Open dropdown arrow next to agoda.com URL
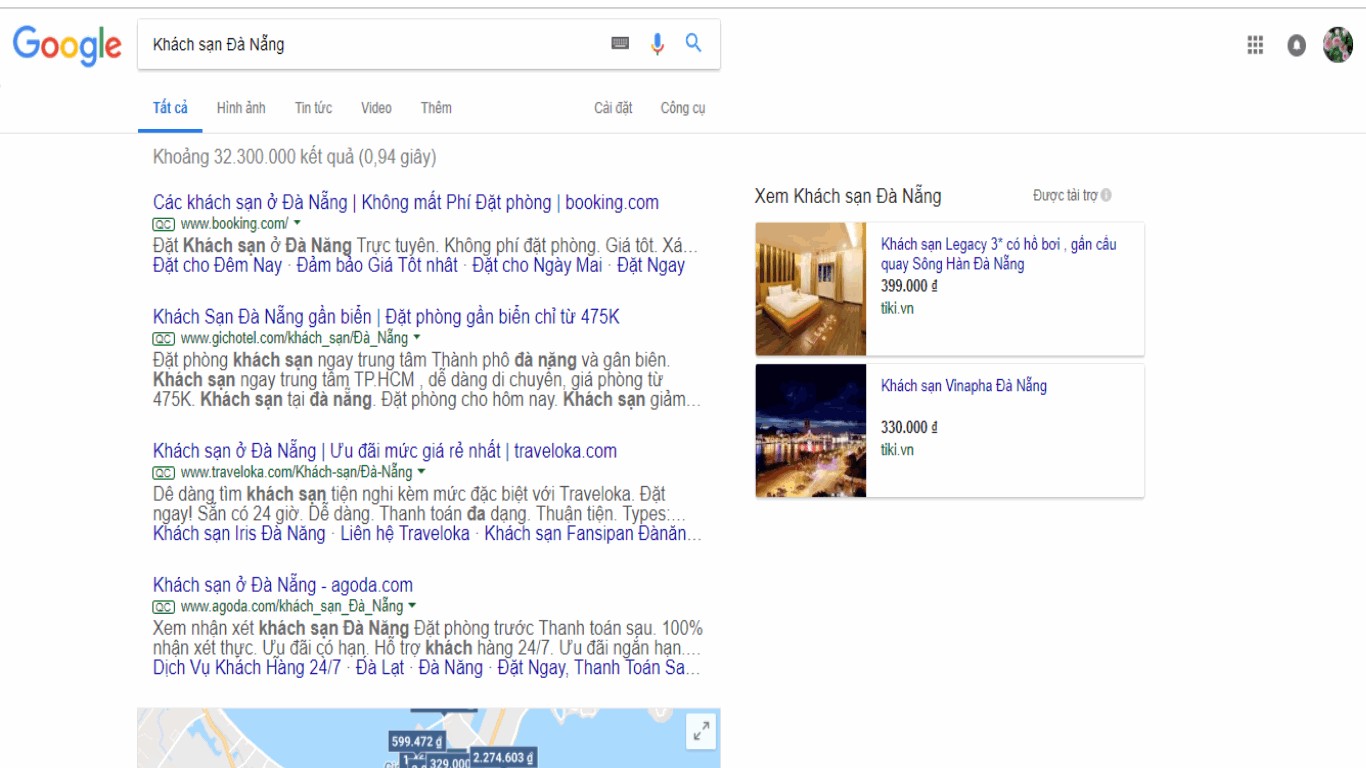 pyautogui.click(x=412, y=606)
